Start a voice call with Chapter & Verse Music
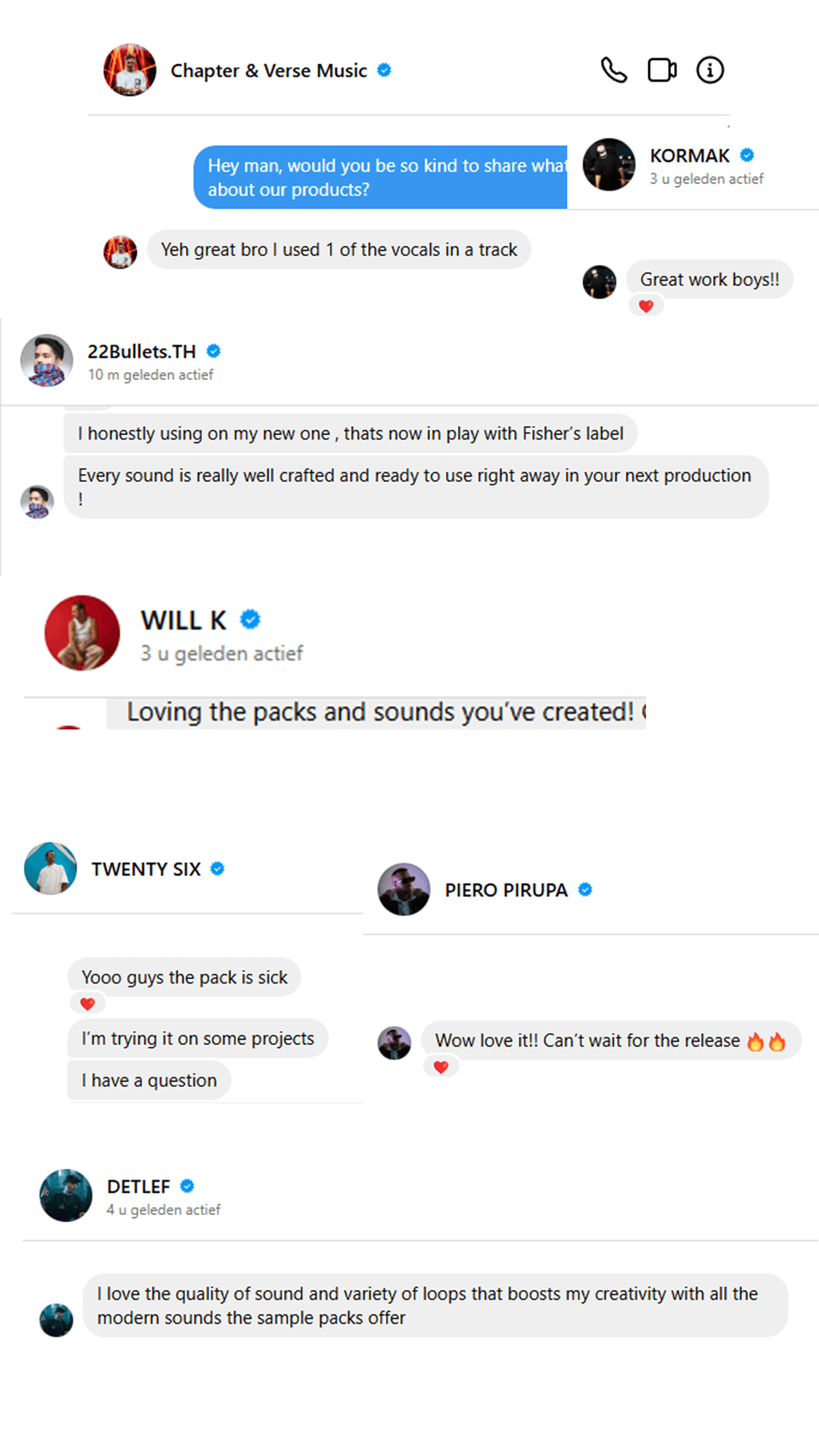The image size is (819, 1456). 613,71
